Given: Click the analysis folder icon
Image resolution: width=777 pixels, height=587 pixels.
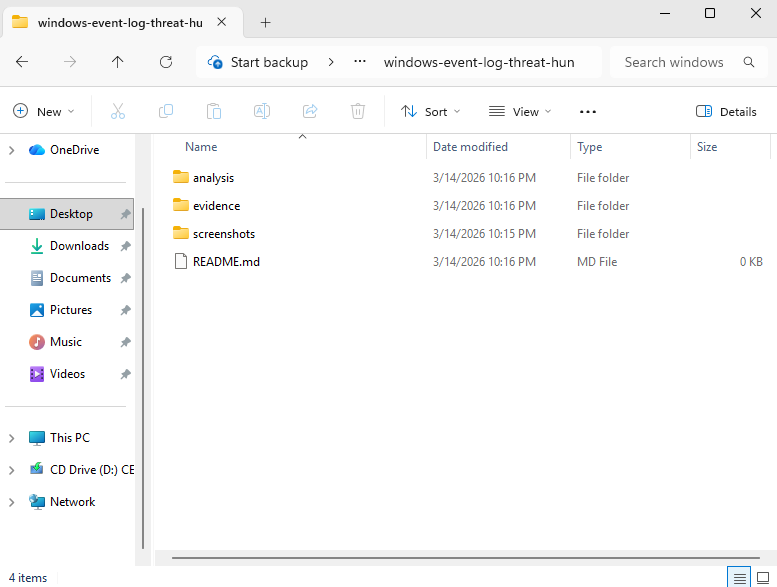Looking at the screenshot, I should coord(181,177).
